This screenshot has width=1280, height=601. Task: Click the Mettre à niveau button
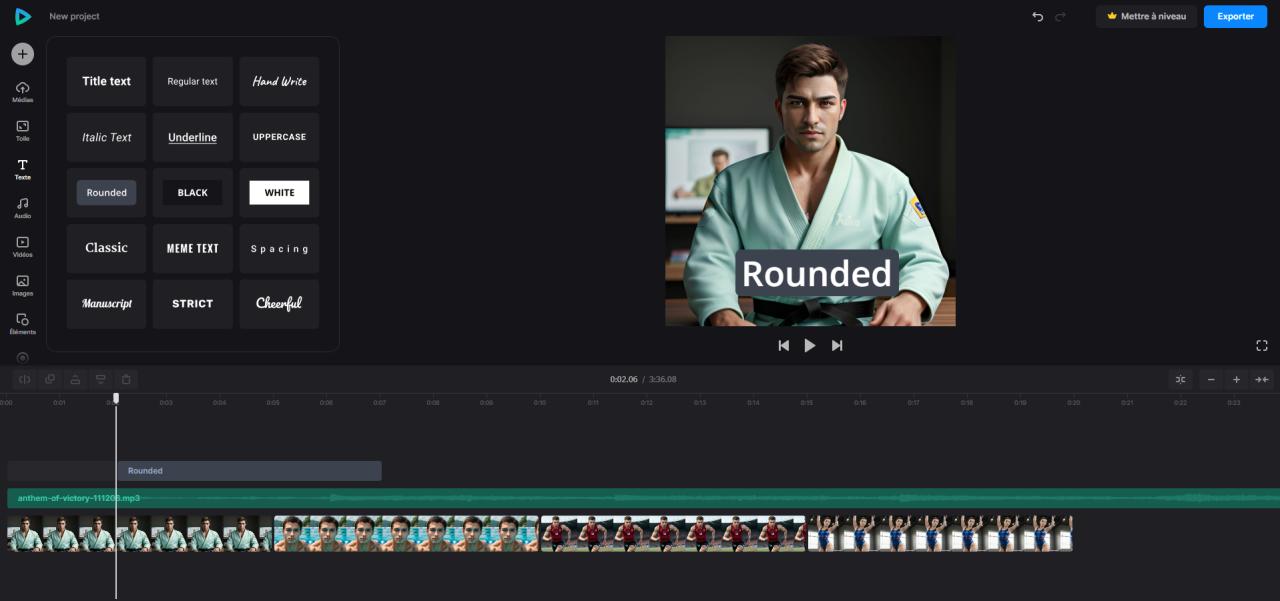1146,16
